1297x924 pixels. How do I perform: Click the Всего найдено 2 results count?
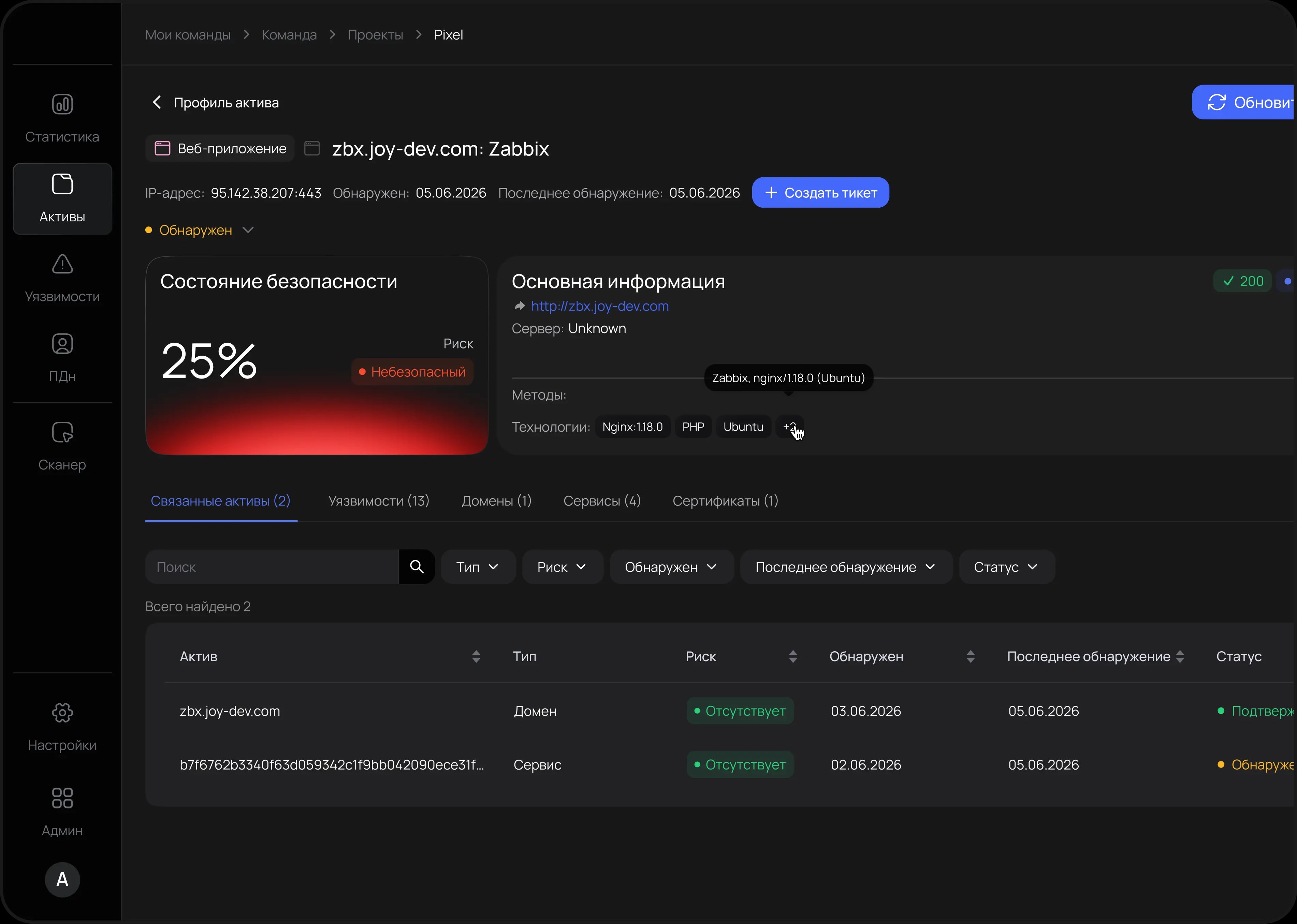[x=198, y=607]
